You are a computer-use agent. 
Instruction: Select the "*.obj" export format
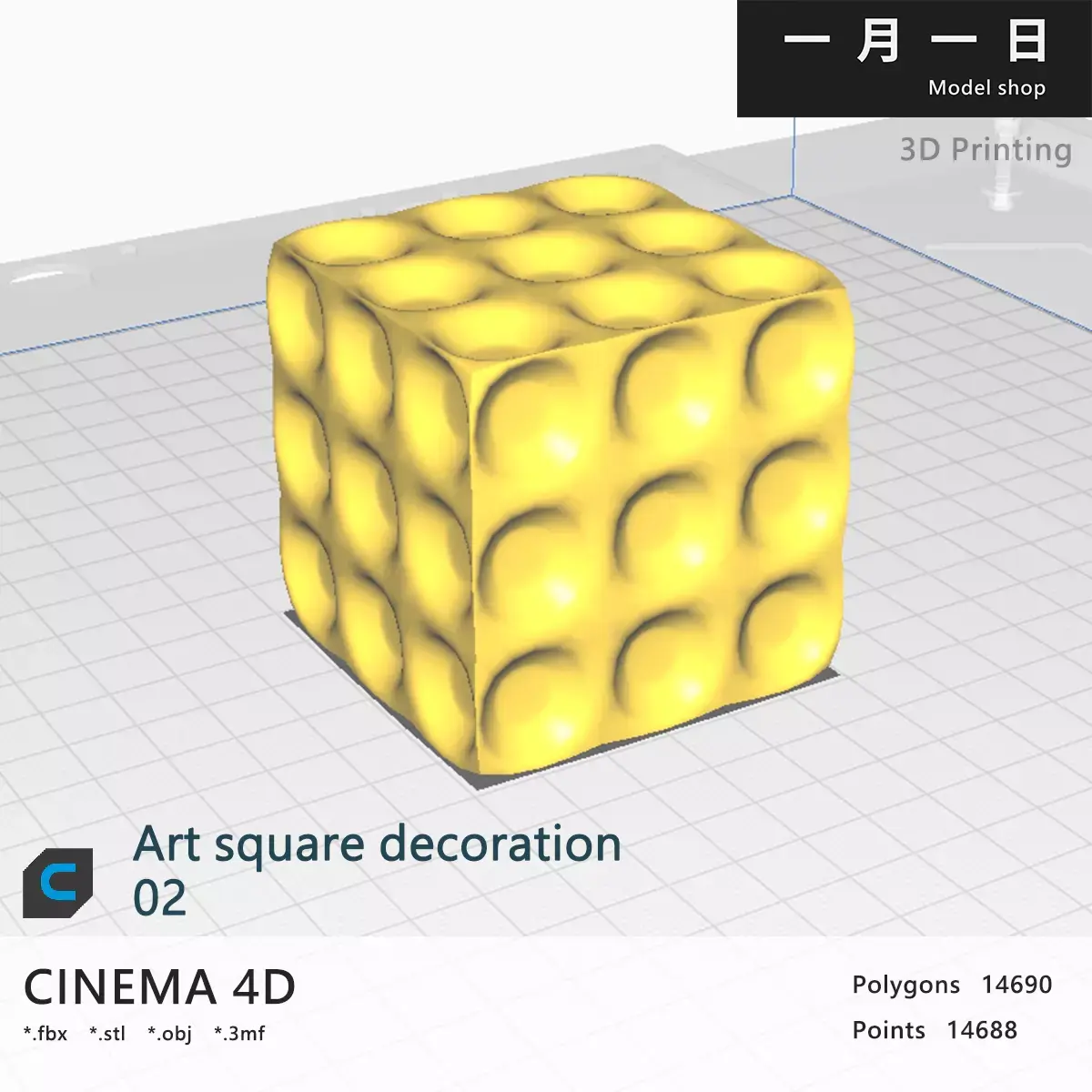click(x=170, y=1032)
